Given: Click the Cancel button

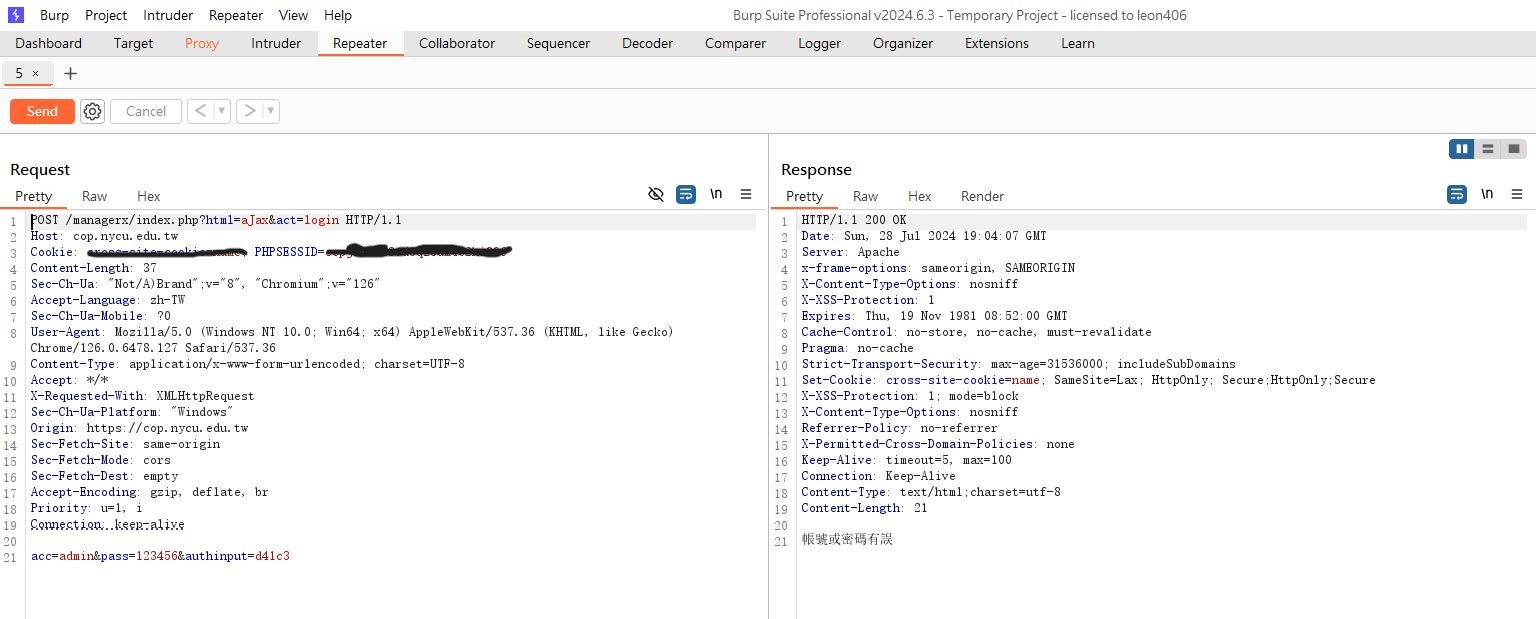Looking at the screenshot, I should [146, 111].
